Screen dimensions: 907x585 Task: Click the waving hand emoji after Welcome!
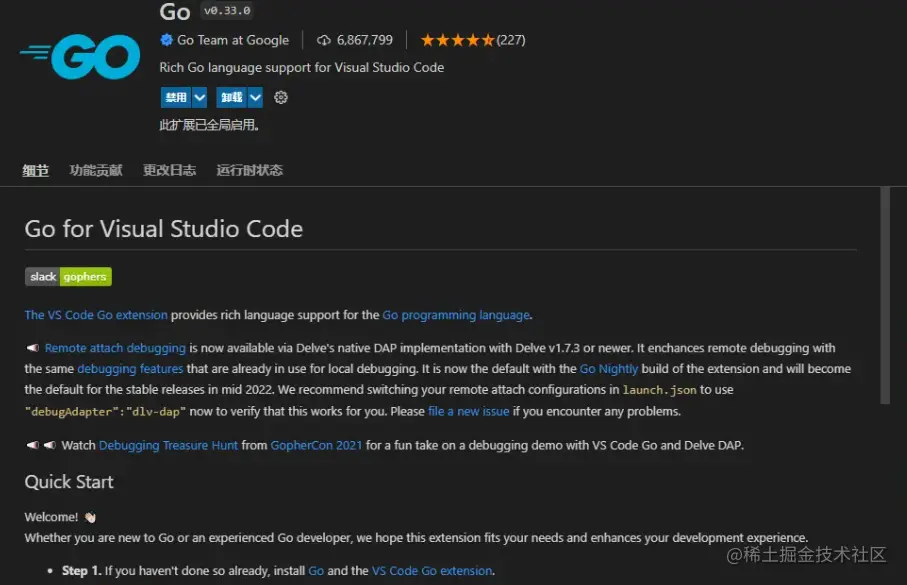(90, 517)
